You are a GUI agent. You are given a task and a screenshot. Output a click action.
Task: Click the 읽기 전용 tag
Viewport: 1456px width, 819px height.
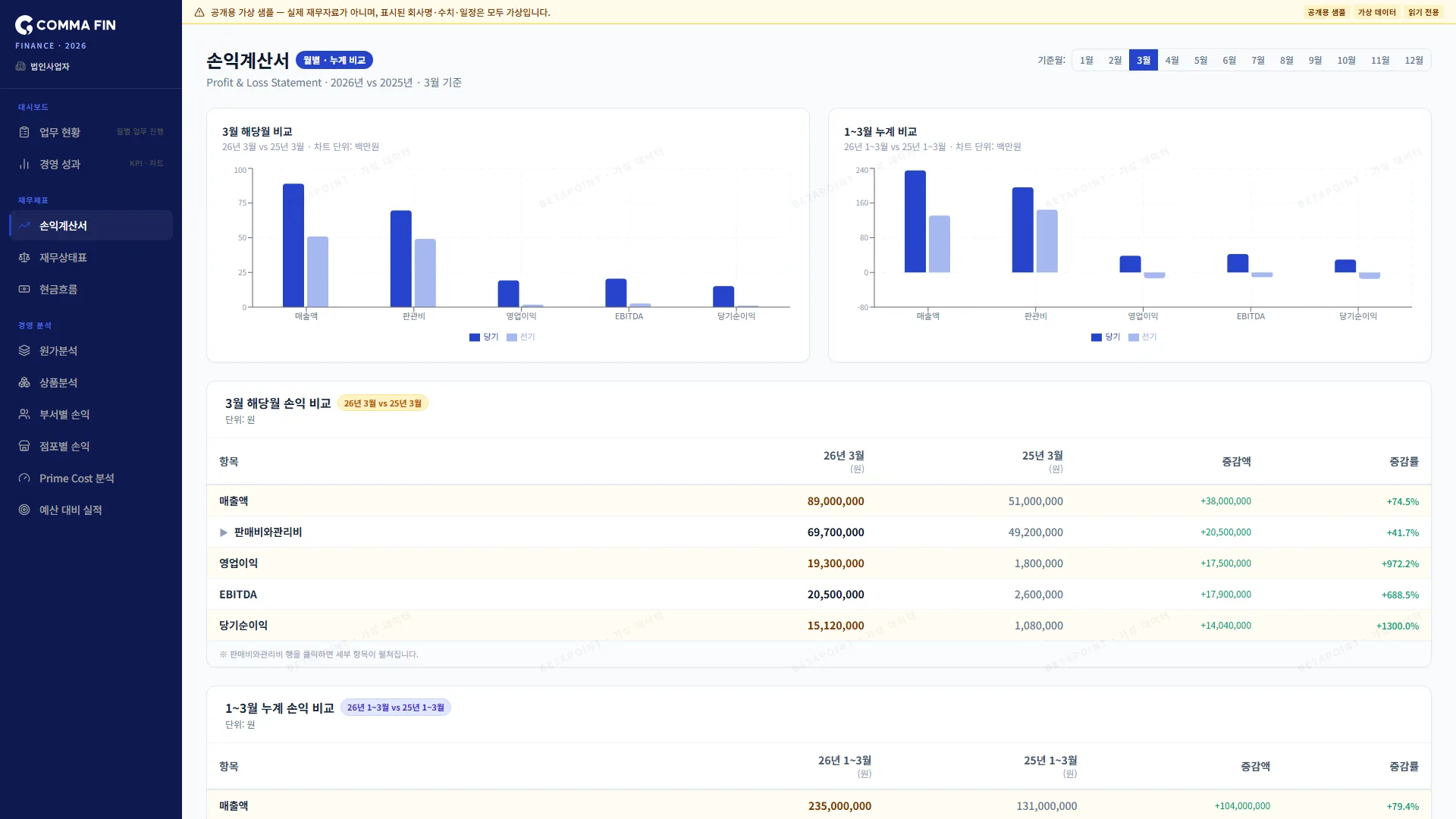click(x=1423, y=12)
